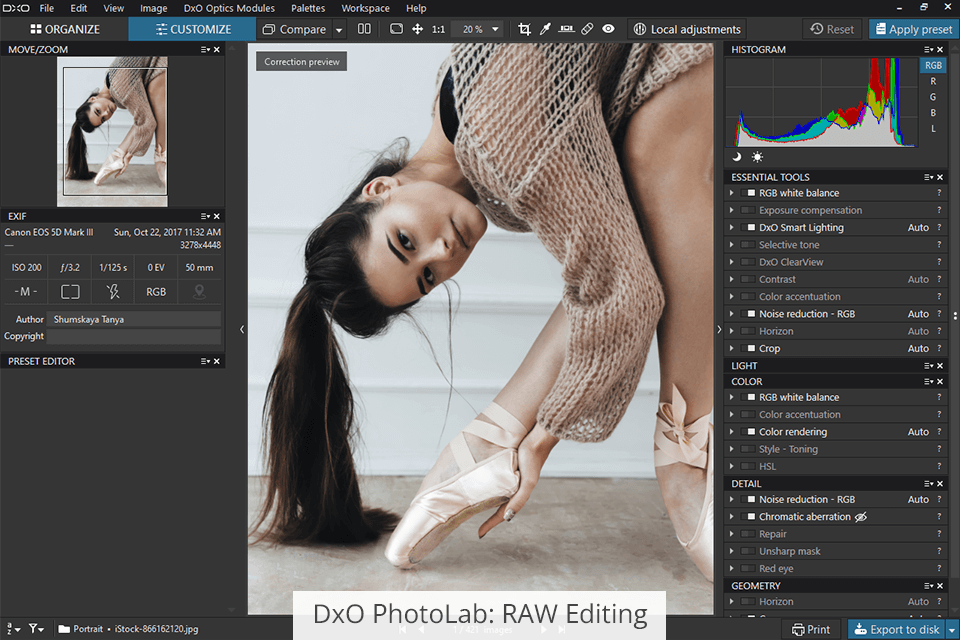The height and width of the screenshot is (640, 960).
Task: Open the 20% zoom level dropdown
Action: click(x=478, y=29)
